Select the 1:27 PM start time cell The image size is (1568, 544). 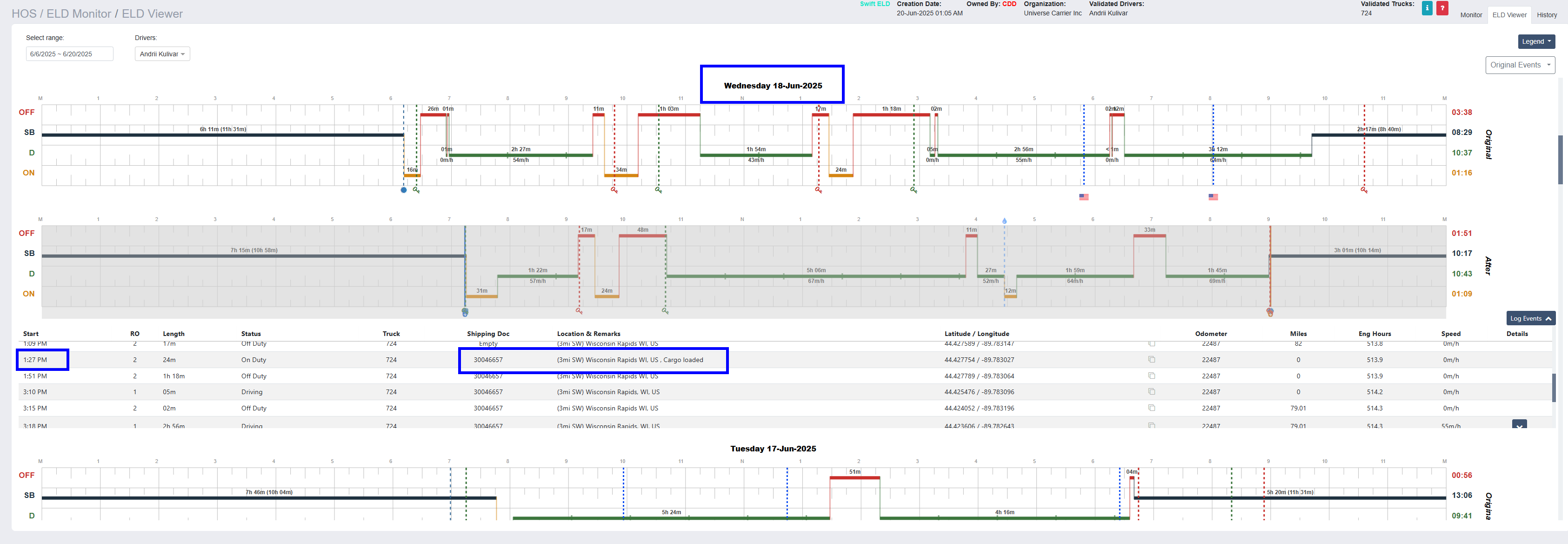(35, 360)
